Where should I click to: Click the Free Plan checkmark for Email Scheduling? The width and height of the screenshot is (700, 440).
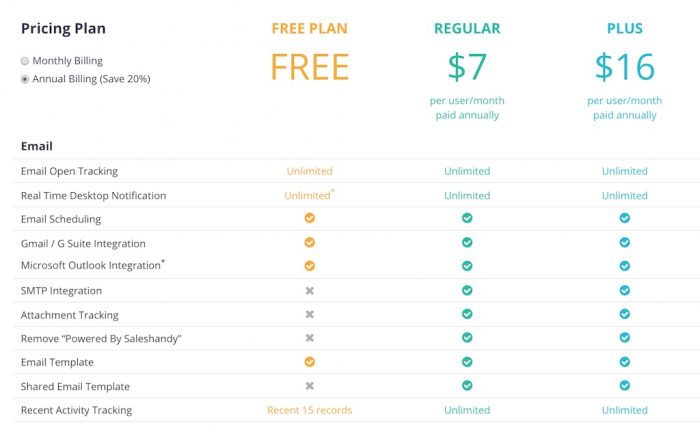(x=309, y=218)
